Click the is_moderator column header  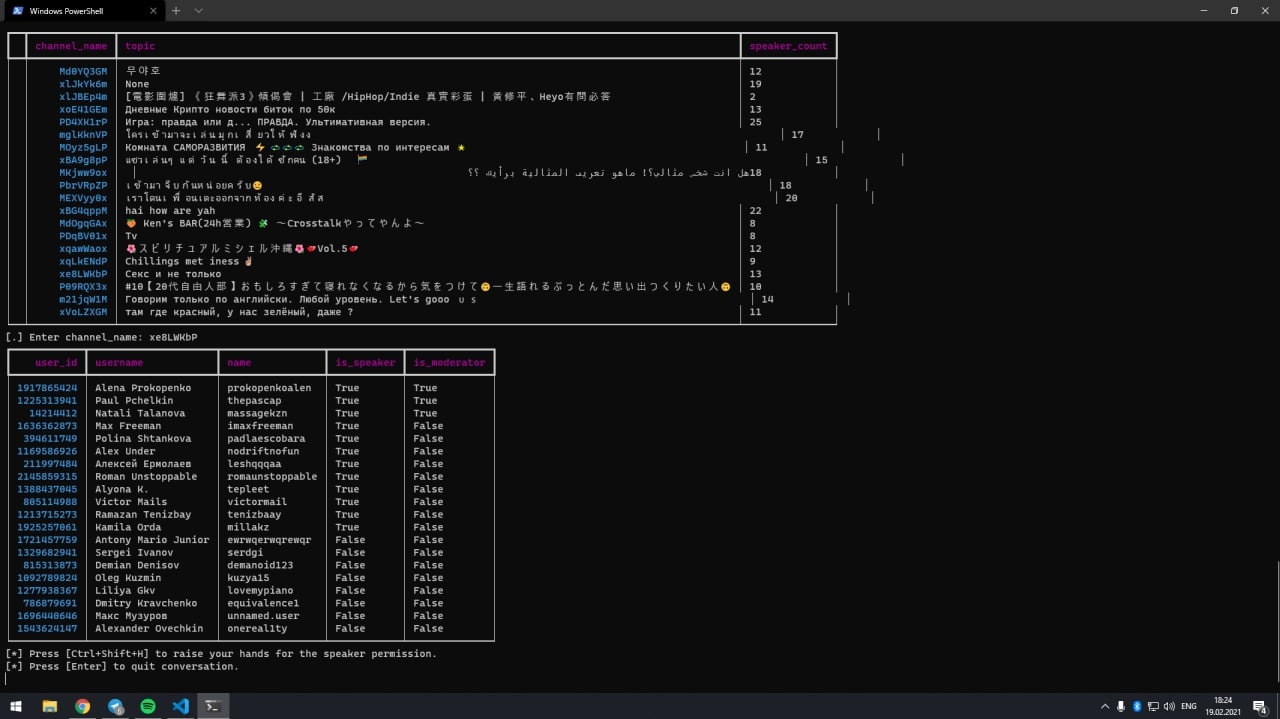tap(449, 363)
